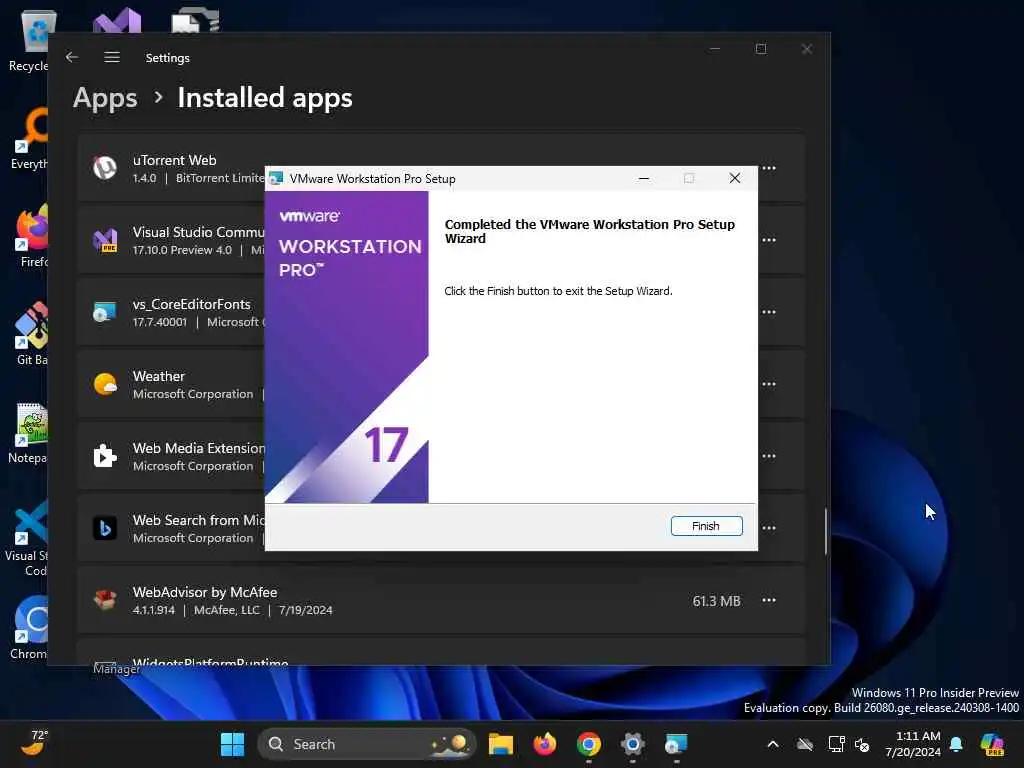
Task: Open the Windows Start menu
Action: (x=232, y=744)
